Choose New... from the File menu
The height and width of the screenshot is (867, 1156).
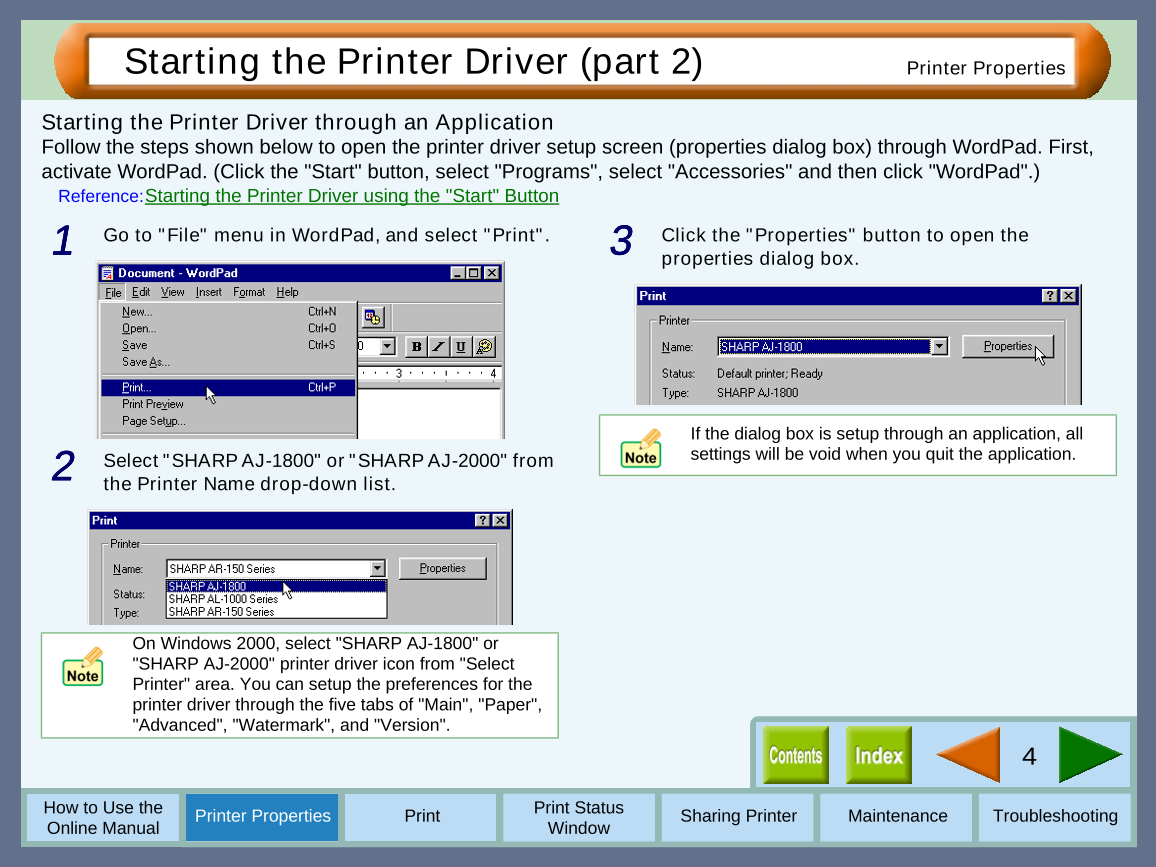click(x=228, y=312)
